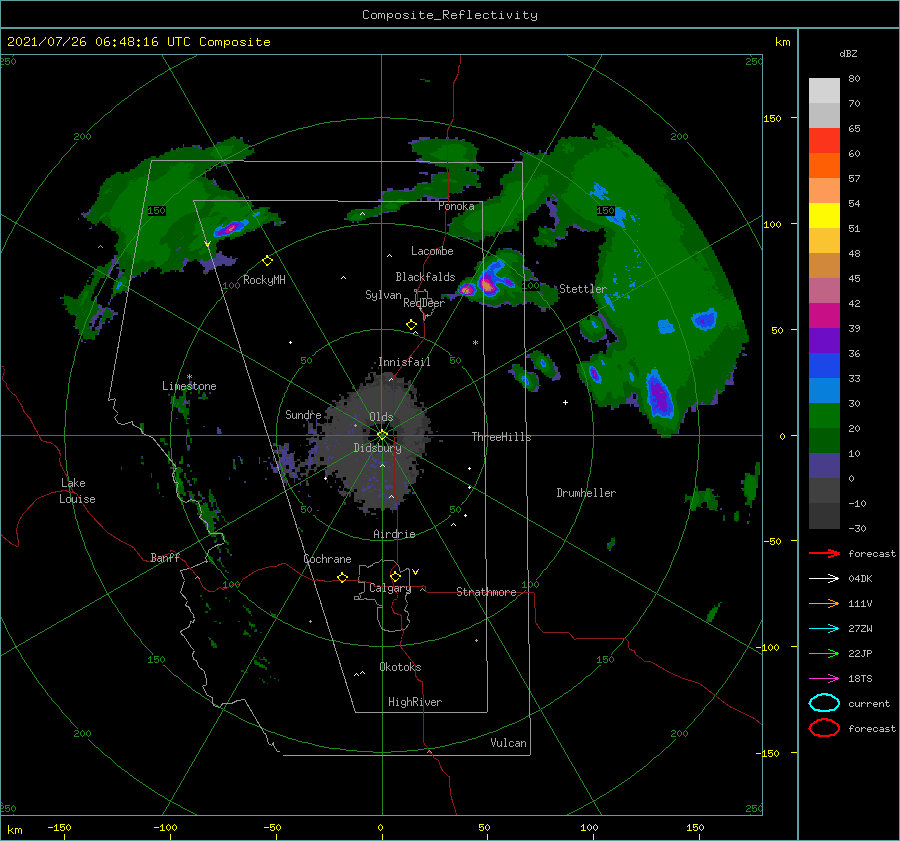This screenshot has height=841, width=900.
Task: Click the 18TS legend text
Action: [x=860, y=679]
